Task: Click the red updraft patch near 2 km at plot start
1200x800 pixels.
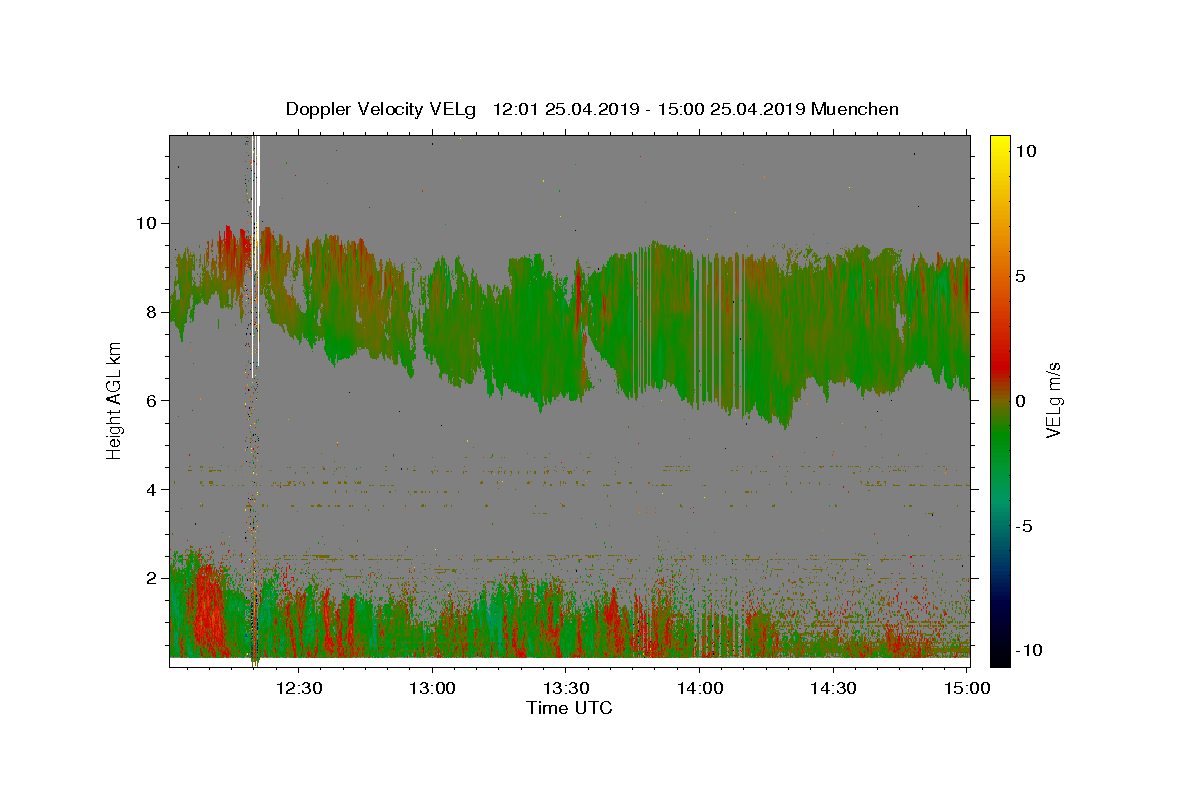Action: coord(208,605)
